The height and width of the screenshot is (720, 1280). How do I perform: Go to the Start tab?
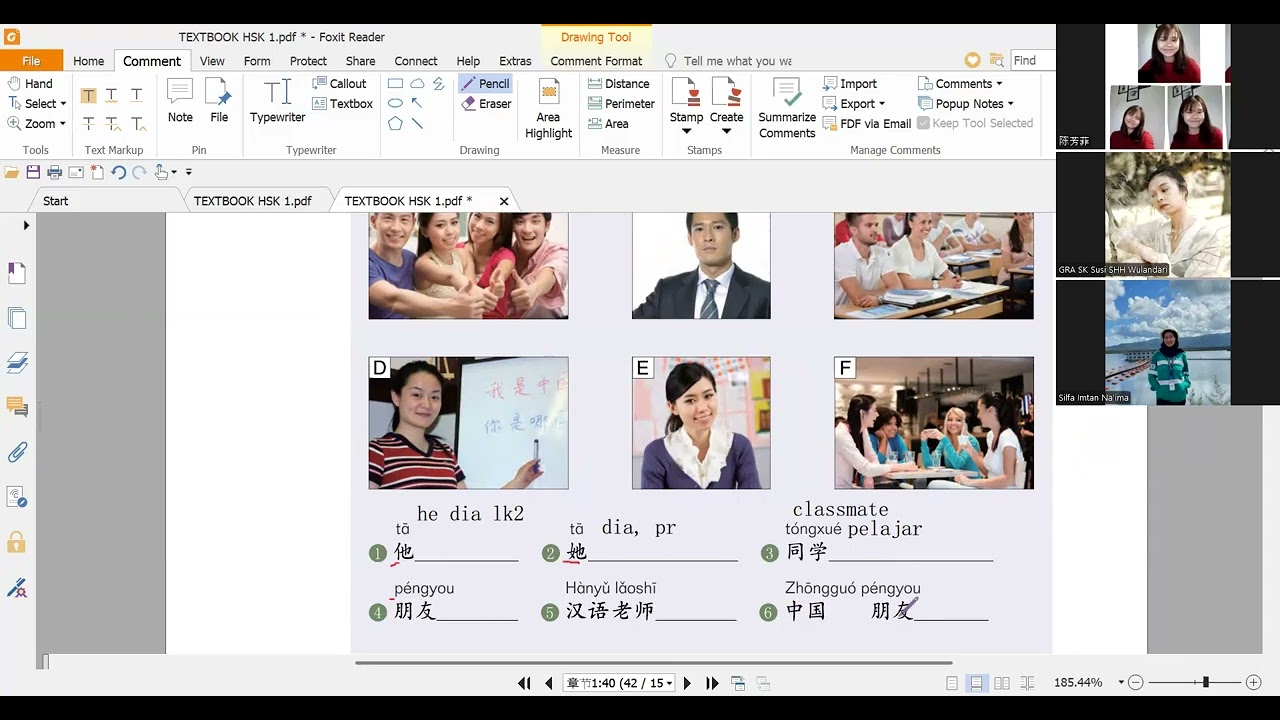click(56, 201)
